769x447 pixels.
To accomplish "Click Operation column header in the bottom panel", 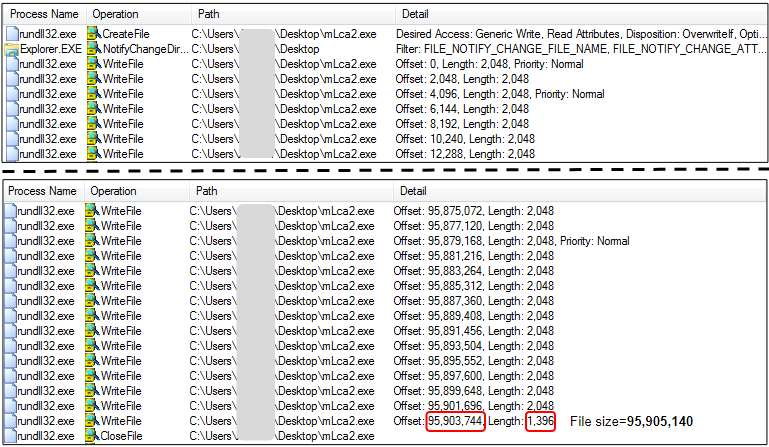I will pos(113,190).
